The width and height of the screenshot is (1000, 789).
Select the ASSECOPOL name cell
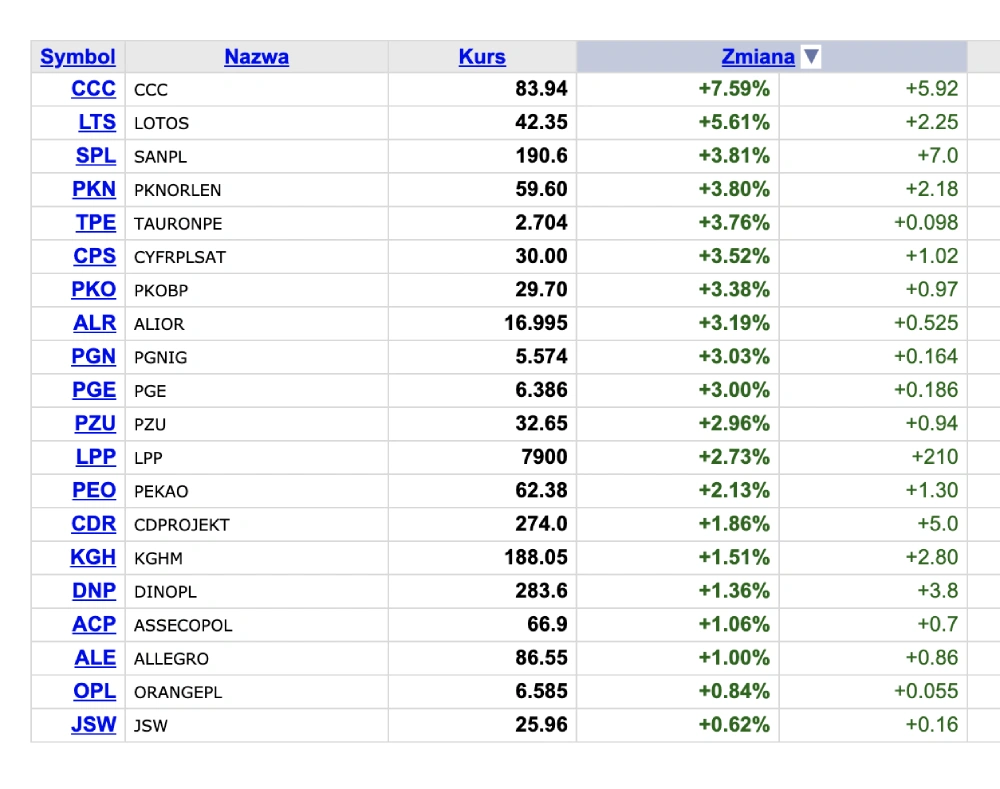click(x=256, y=625)
